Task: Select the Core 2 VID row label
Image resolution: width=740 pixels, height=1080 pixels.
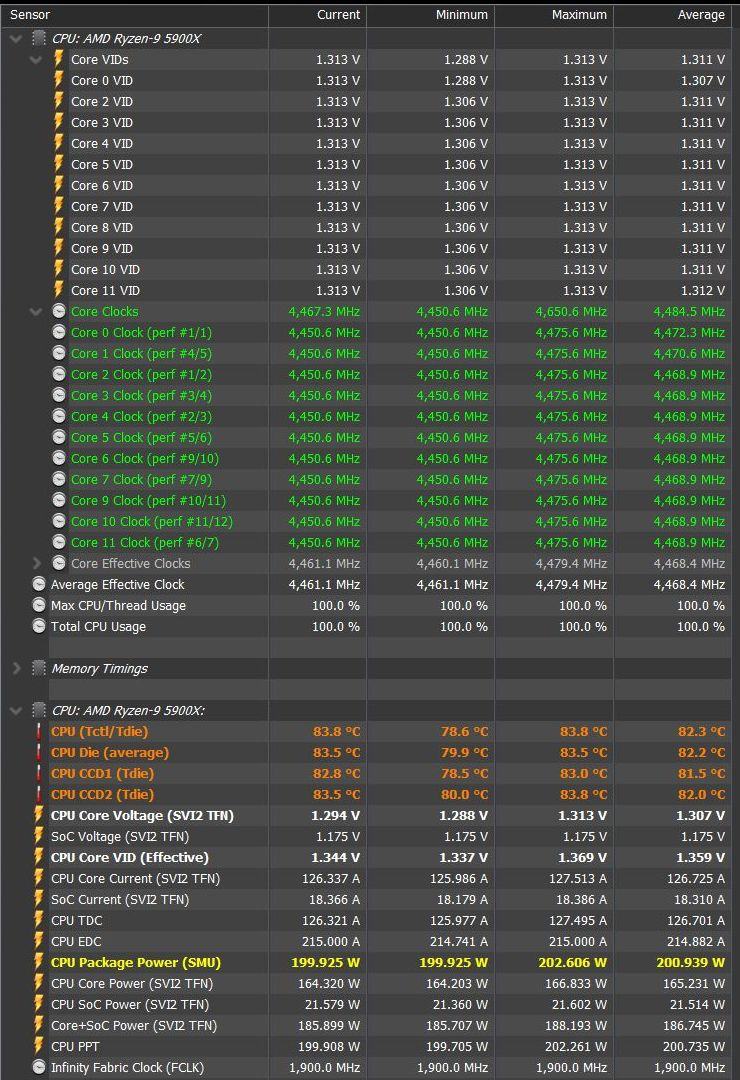Action: pos(102,101)
